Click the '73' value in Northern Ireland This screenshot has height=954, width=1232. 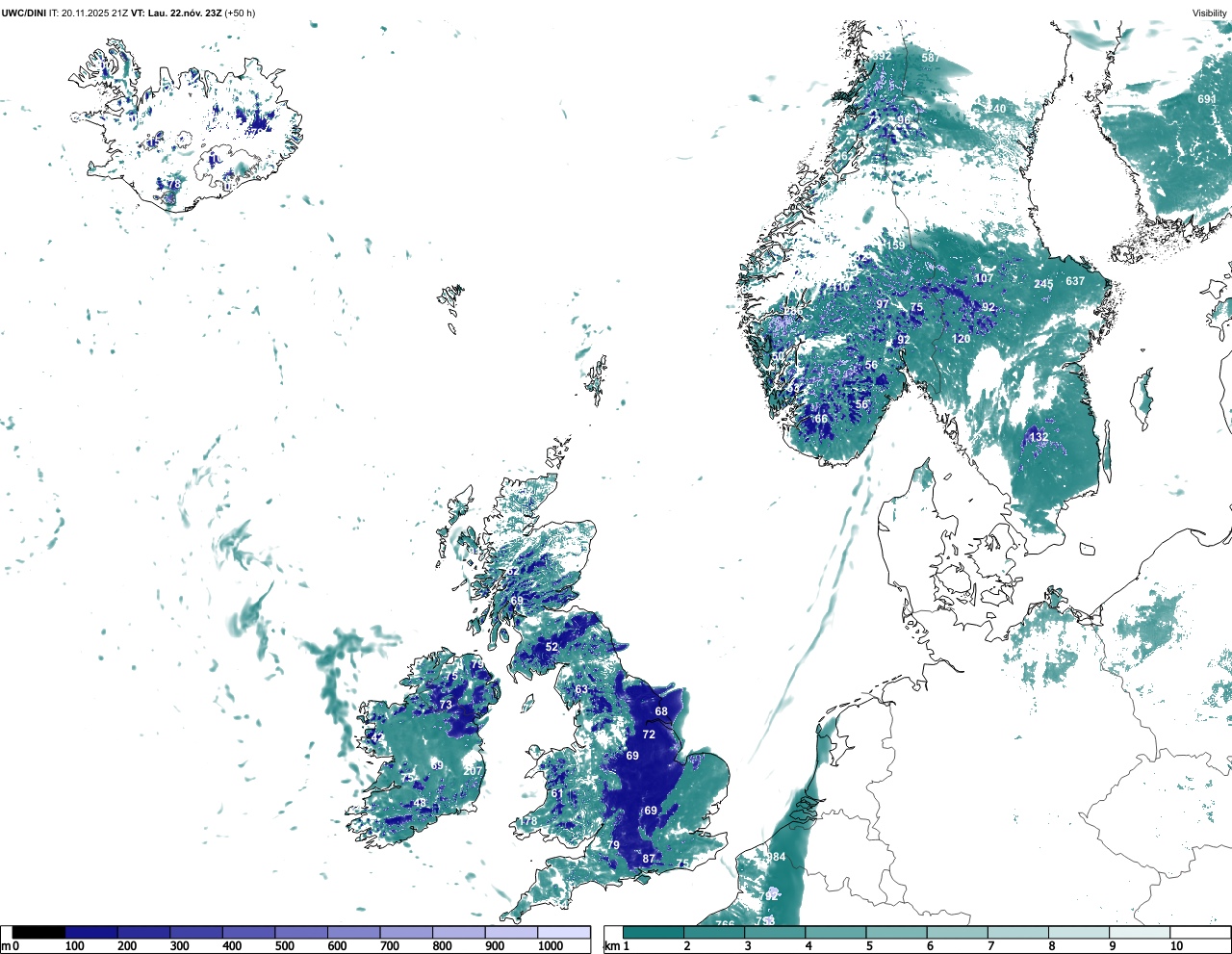(x=446, y=705)
